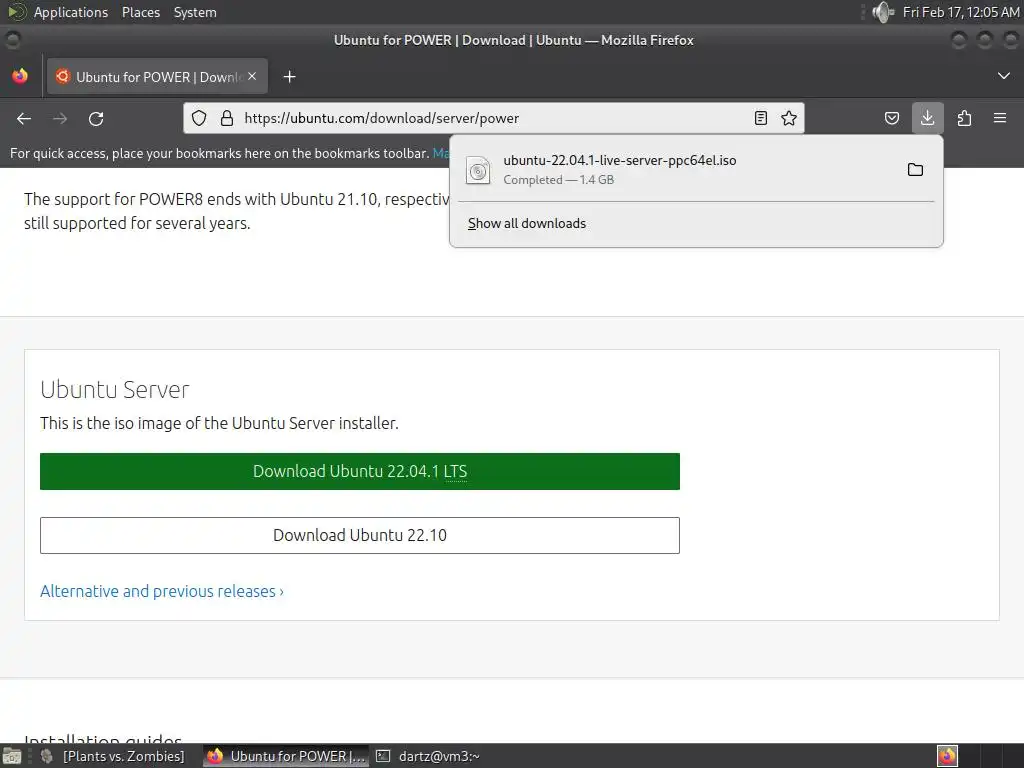The height and width of the screenshot is (768, 1024).
Task: Open the tracking protection shield icon
Action: [x=199, y=118]
